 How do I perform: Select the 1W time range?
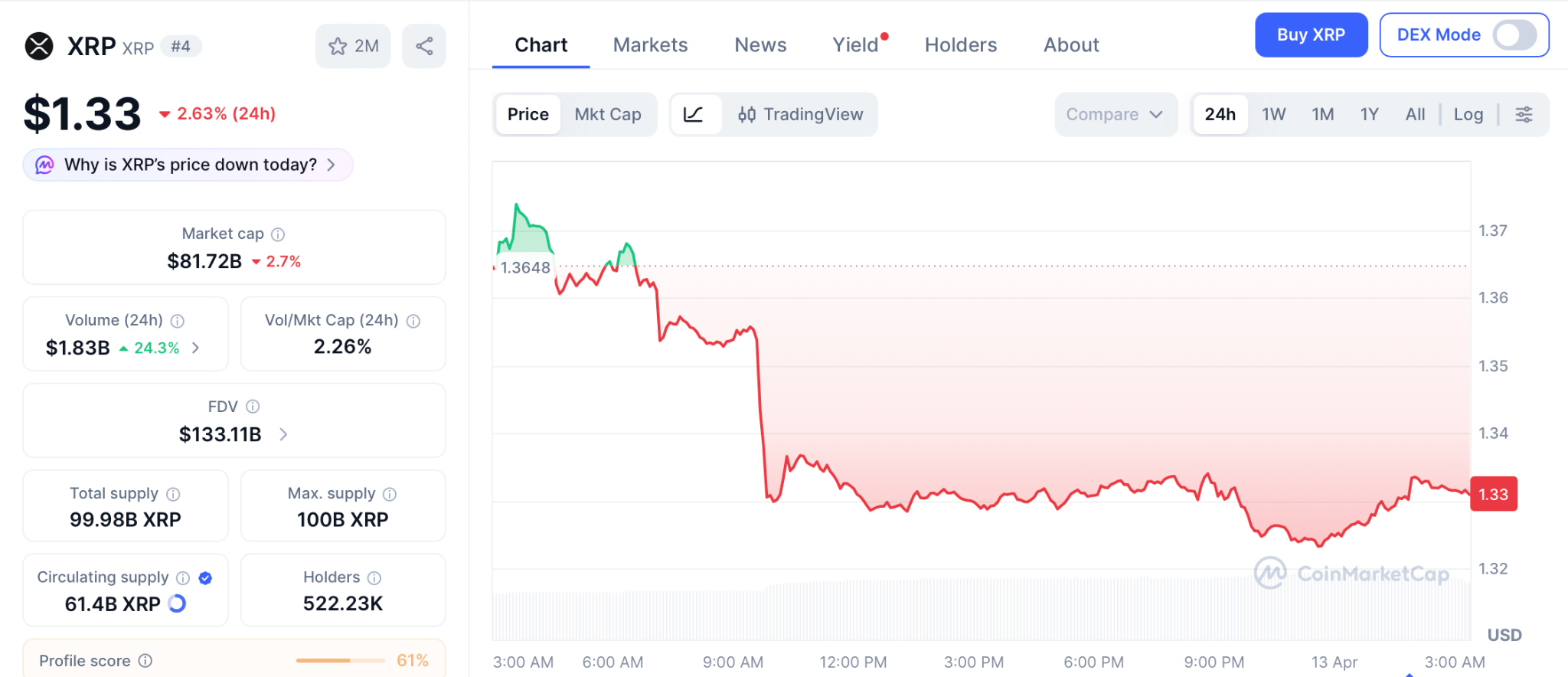1273,114
